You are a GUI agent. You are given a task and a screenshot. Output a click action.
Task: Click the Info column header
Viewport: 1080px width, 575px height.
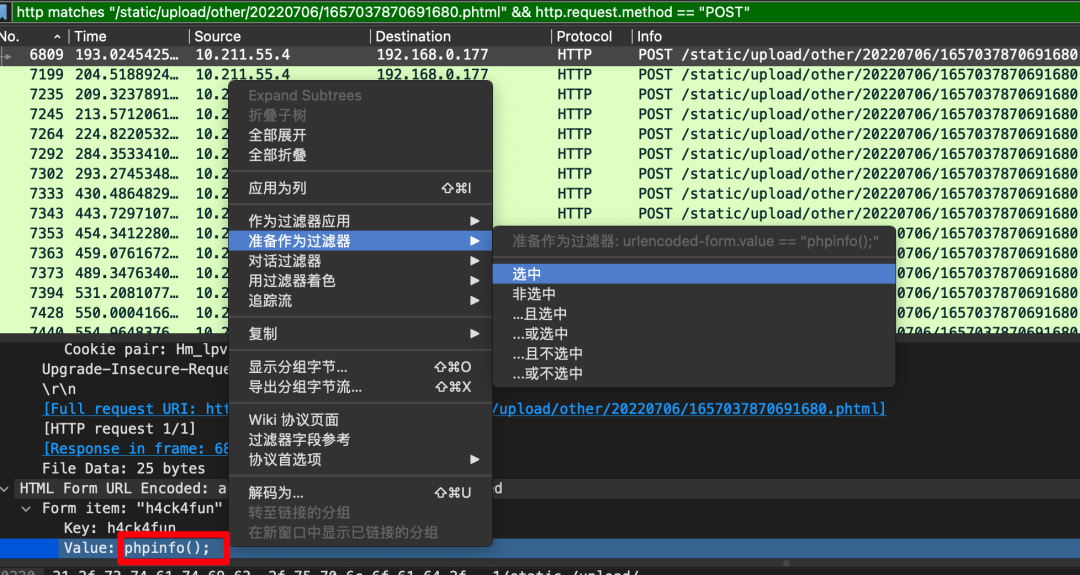[856, 36]
